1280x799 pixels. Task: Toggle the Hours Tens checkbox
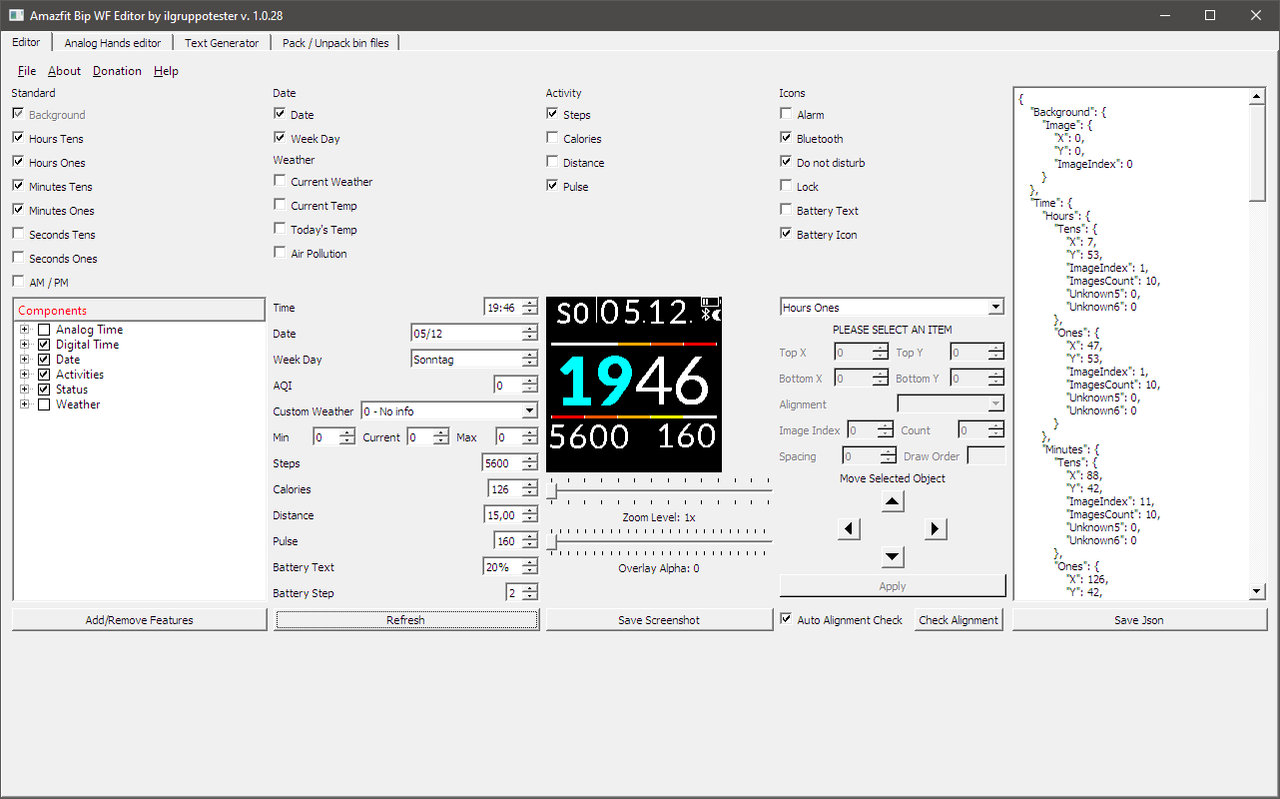pyautogui.click(x=18, y=138)
